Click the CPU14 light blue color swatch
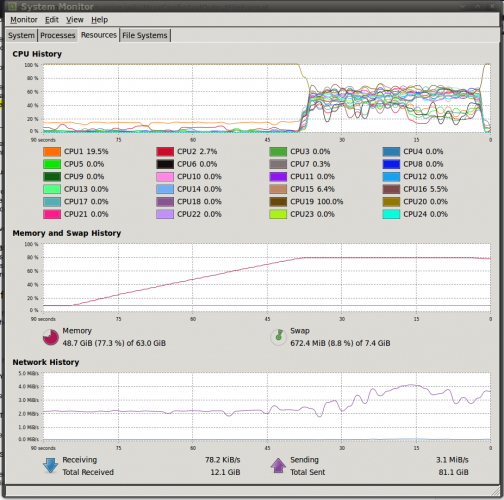Screen dimensions: 504x500 click(x=165, y=189)
